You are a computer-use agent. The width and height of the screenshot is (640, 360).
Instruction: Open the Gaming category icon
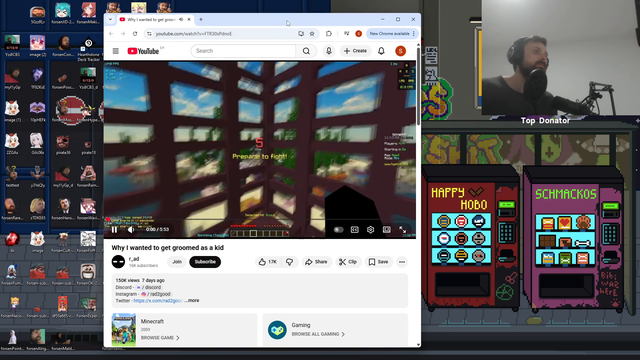tap(277, 330)
